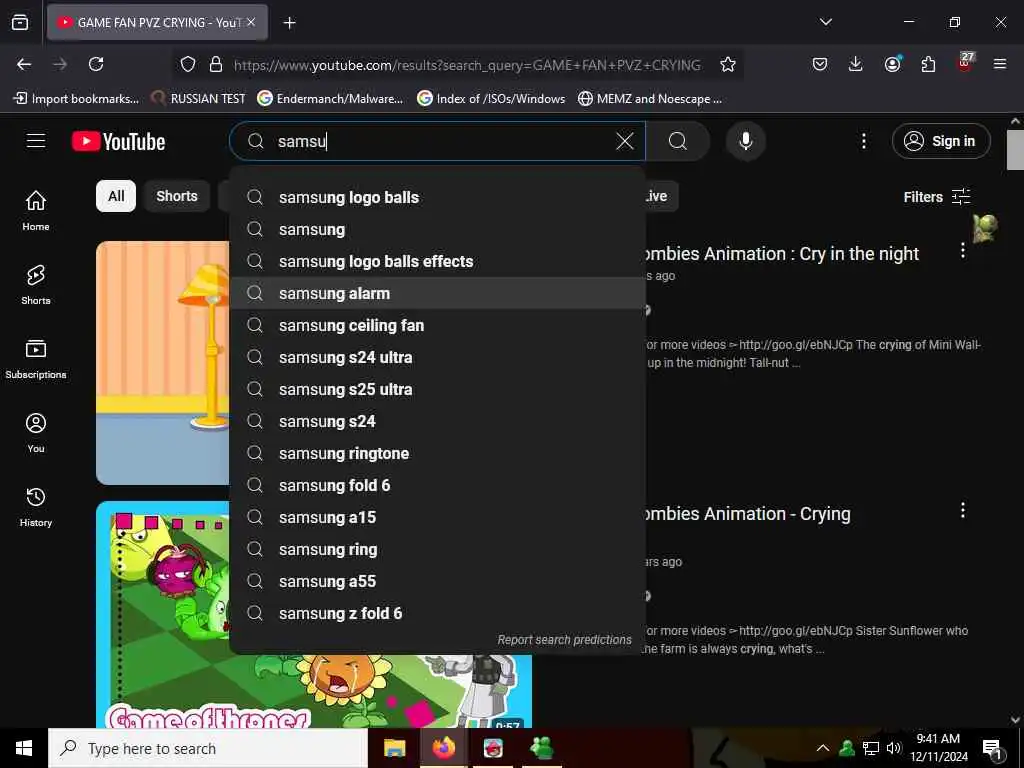Click the Sign in button
The image size is (1024, 768).
tap(941, 141)
